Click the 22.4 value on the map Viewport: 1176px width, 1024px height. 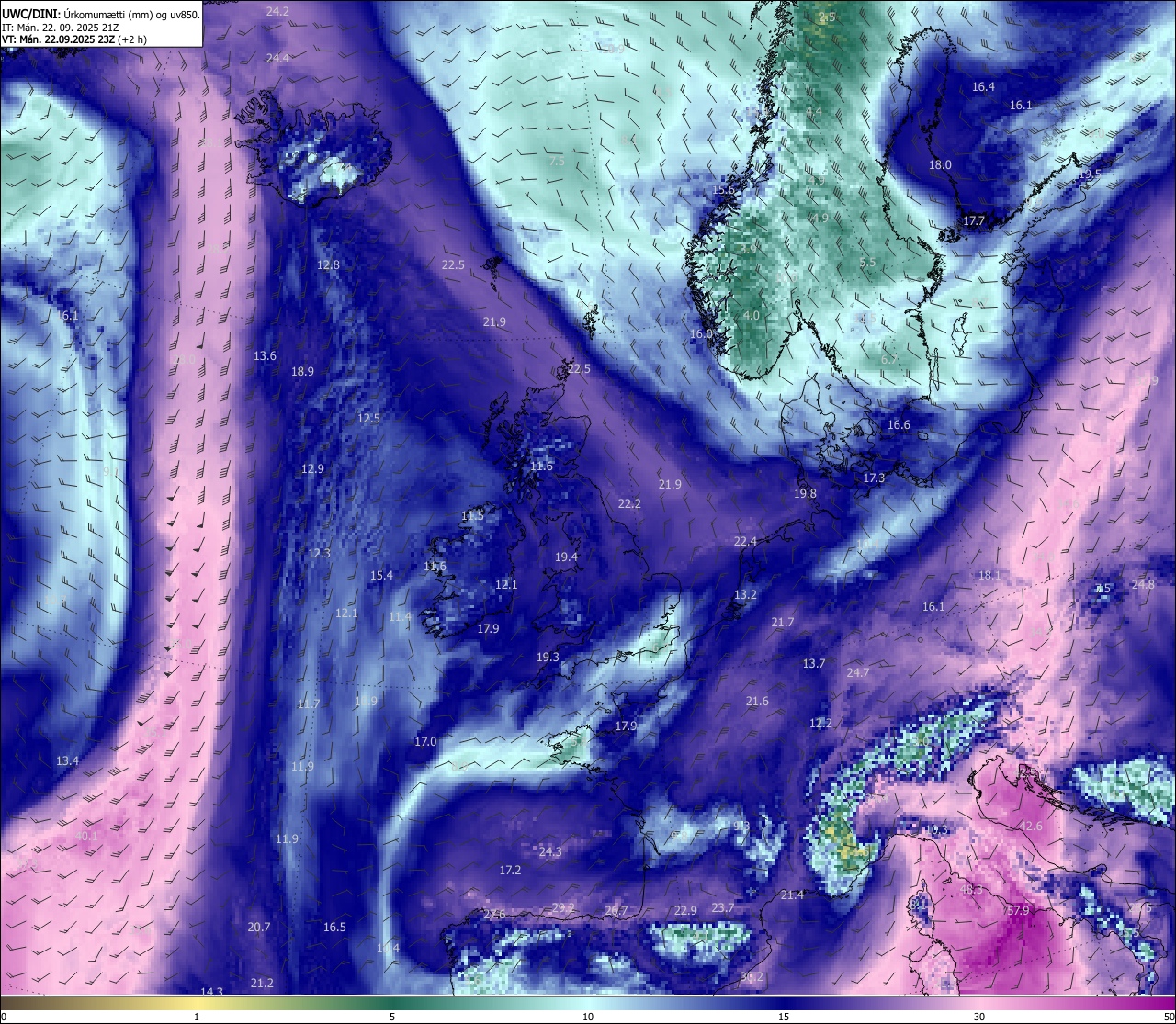pyautogui.click(x=745, y=541)
